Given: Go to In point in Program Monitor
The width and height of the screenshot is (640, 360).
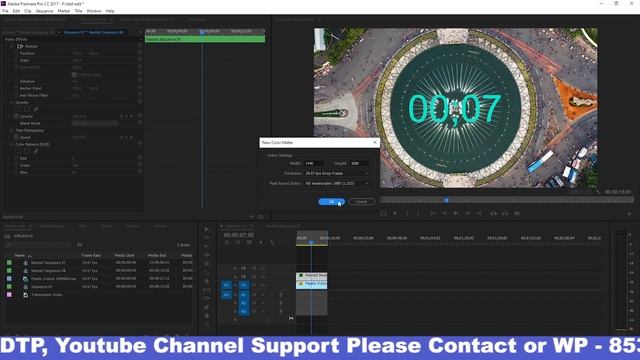Looking at the screenshot, I should click(x=433, y=213).
